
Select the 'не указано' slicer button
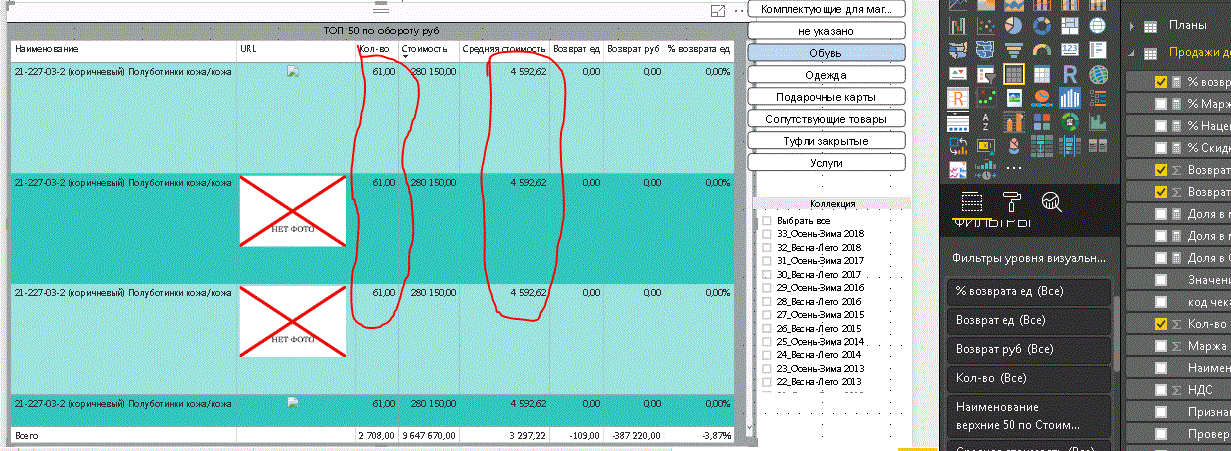[826, 31]
